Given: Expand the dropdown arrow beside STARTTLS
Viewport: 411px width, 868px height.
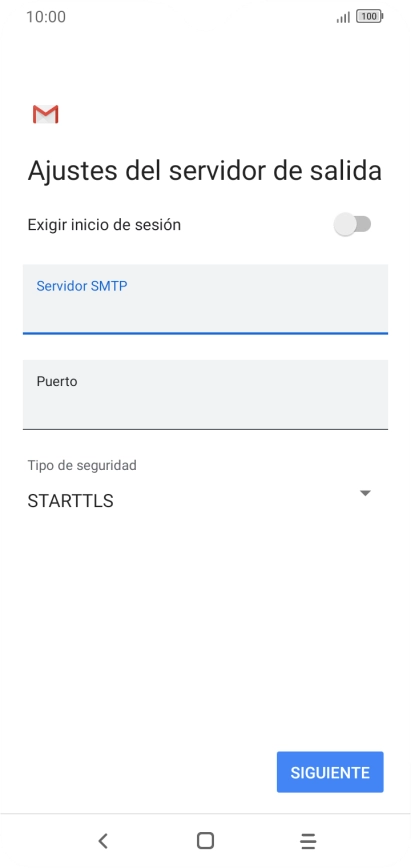Looking at the screenshot, I should (x=365, y=493).
